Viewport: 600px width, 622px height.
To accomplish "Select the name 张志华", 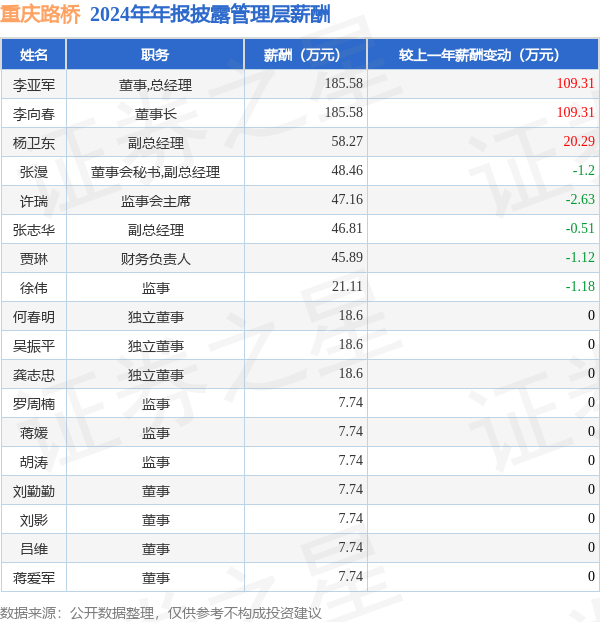I will click(34, 230).
